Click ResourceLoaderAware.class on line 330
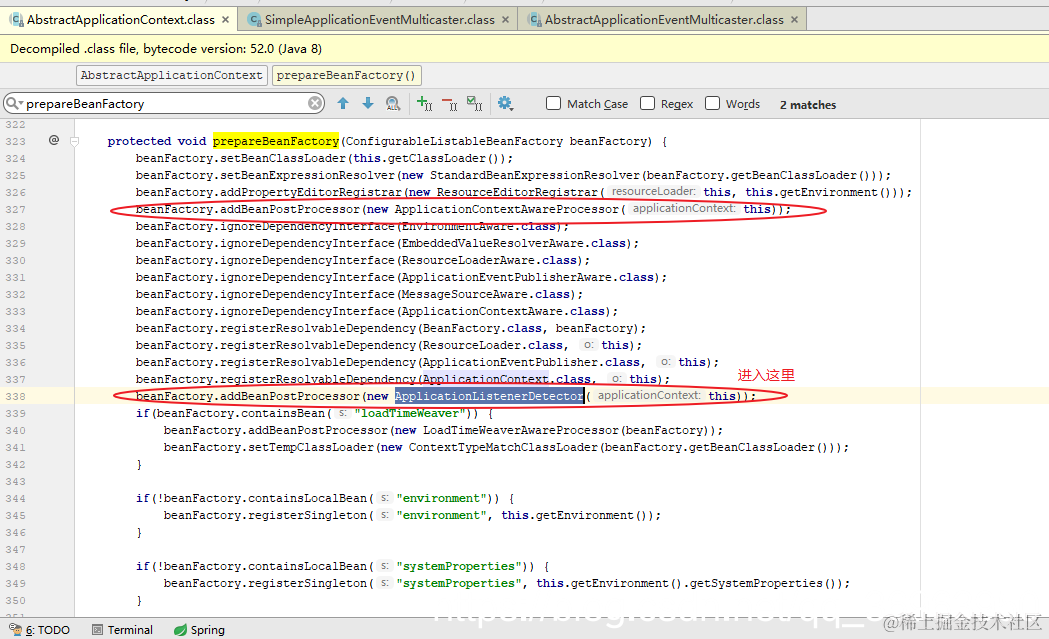Screen dimensions: 1049x639 (489, 260)
